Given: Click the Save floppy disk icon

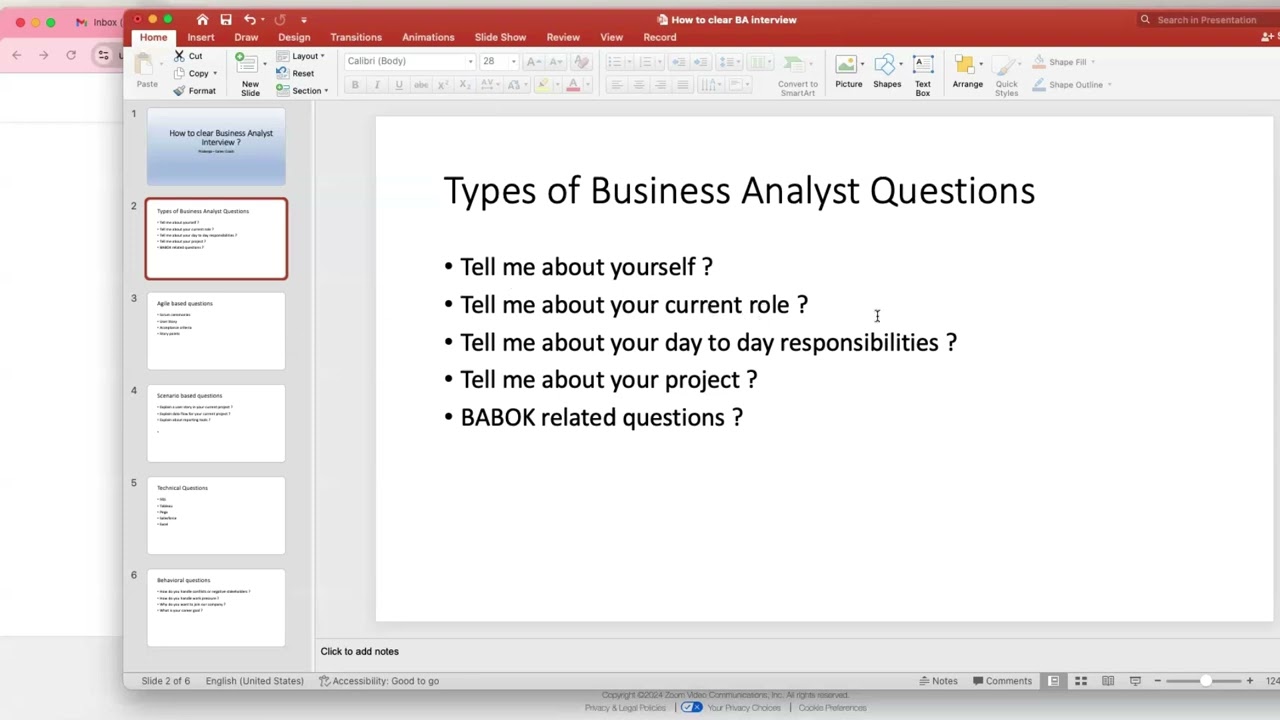Looking at the screenshot, I should tap(226, 19).
